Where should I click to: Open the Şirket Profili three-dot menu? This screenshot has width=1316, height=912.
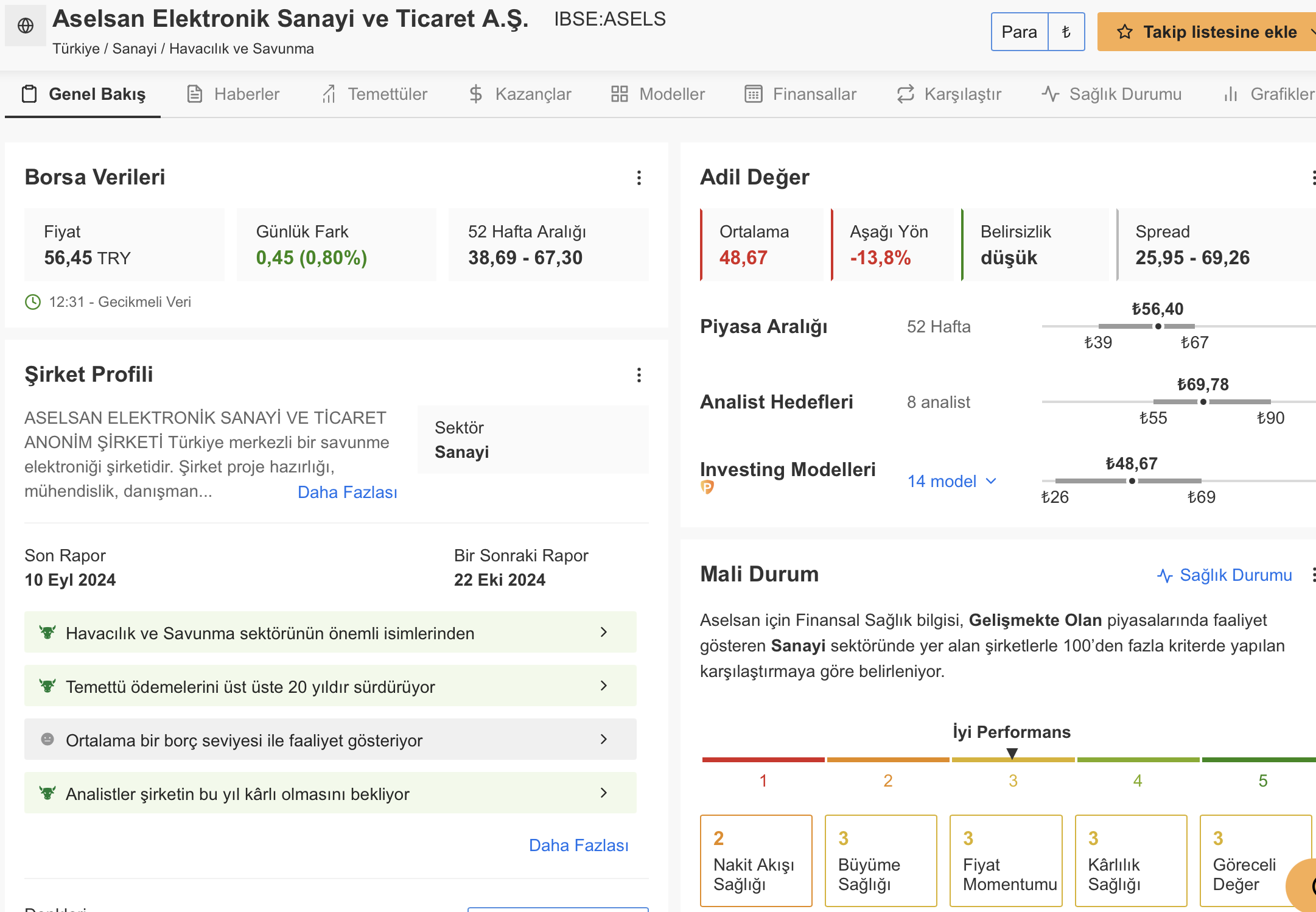639,374
